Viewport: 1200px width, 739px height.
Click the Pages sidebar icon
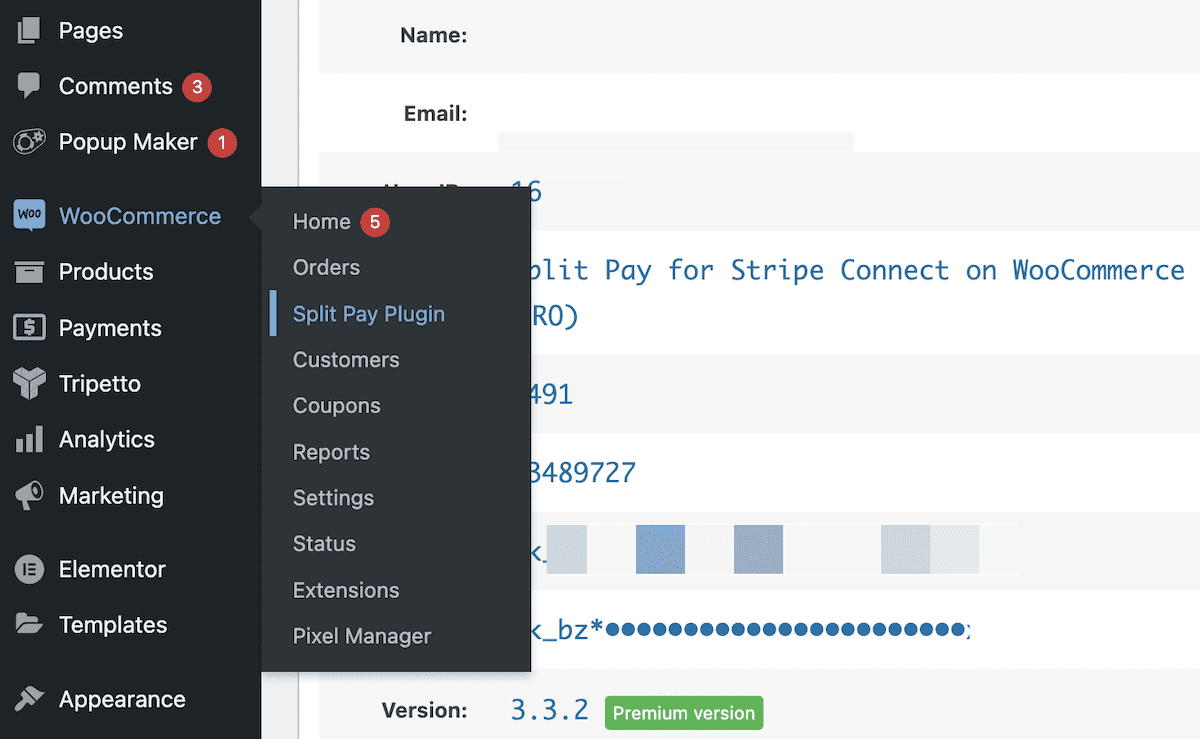pos(29,30)
